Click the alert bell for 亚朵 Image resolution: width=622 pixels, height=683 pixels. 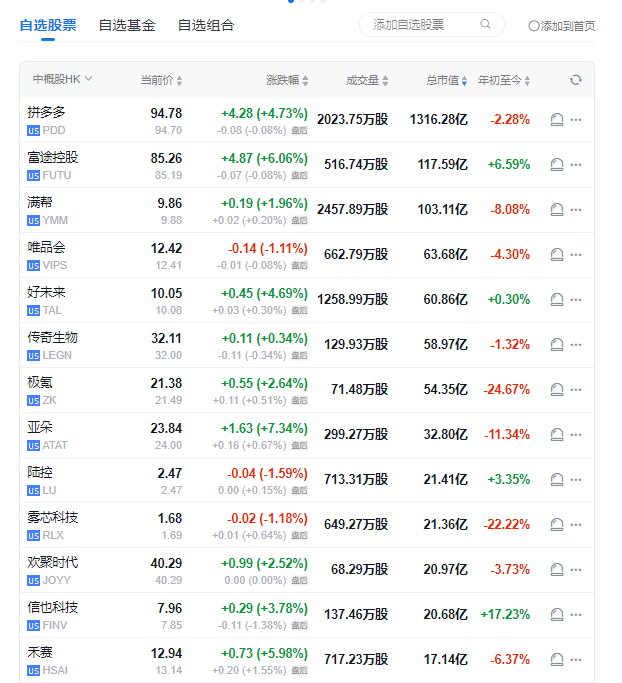tap(557, 435)
